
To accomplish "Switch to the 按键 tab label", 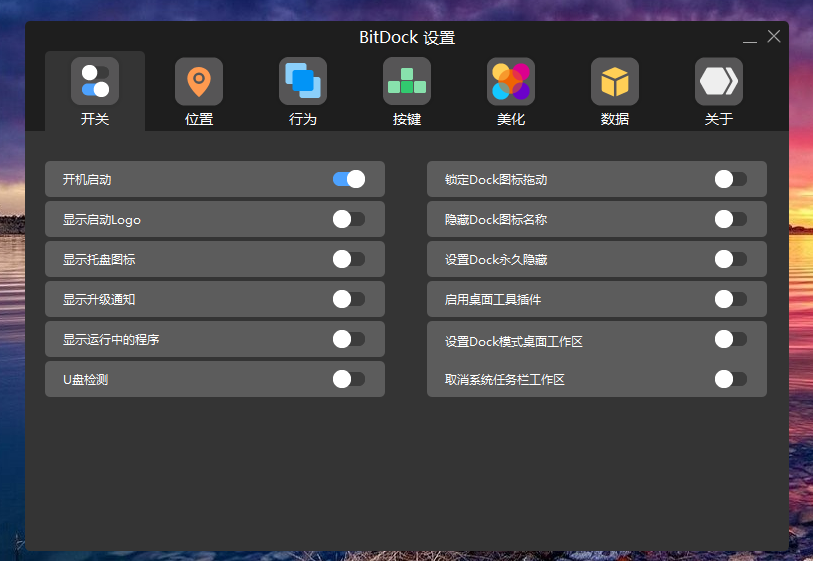I will [406, 119].
